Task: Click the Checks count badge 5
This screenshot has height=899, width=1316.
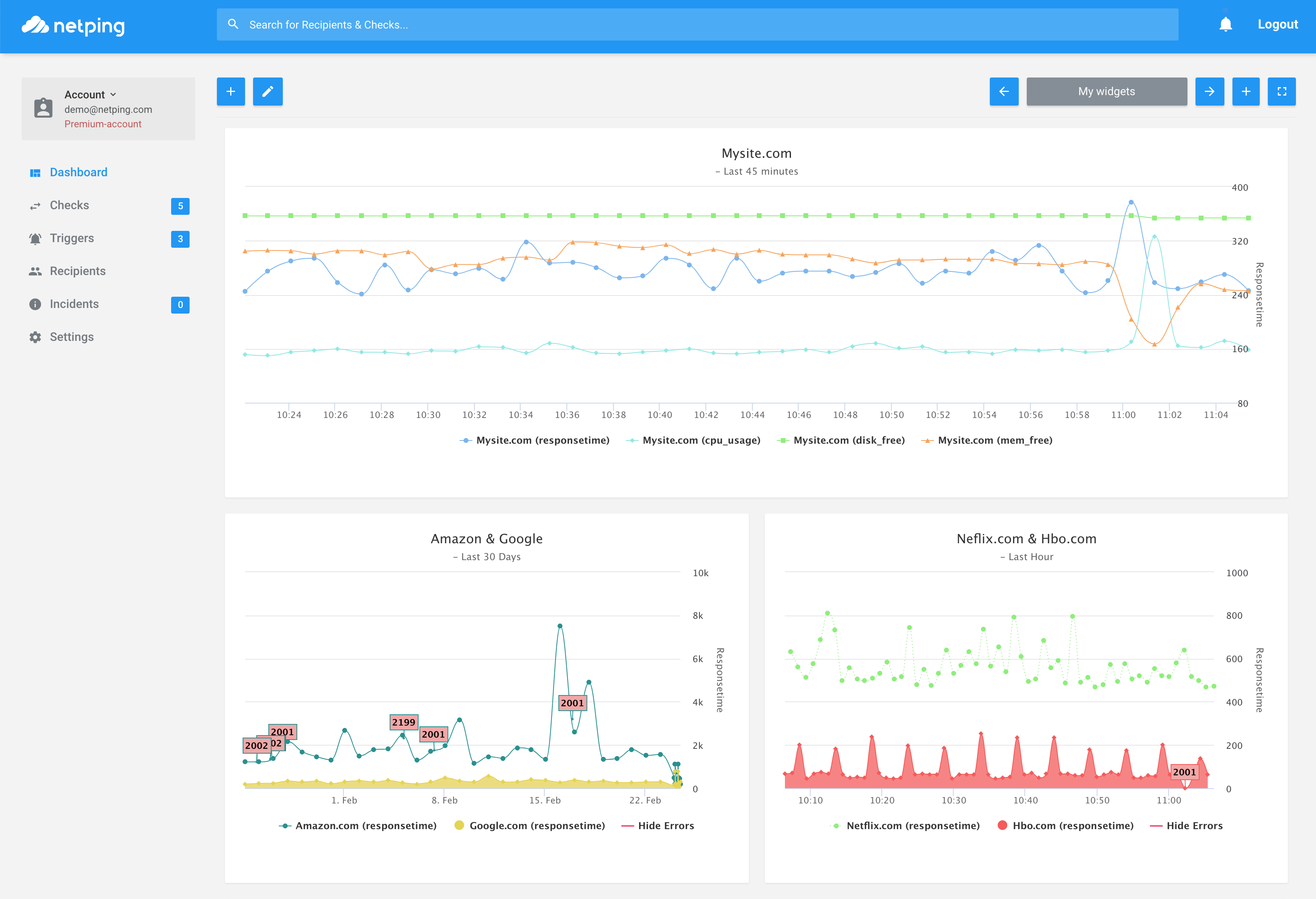Action: tap(180, 206)
